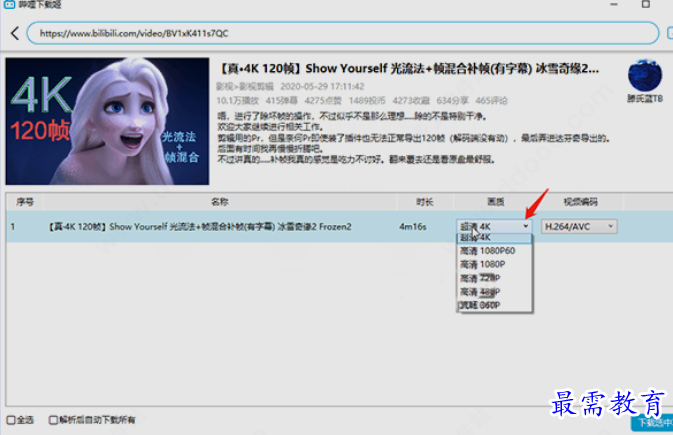Go back with the left arrow icon
673x435 pixels.
[15, 33]
